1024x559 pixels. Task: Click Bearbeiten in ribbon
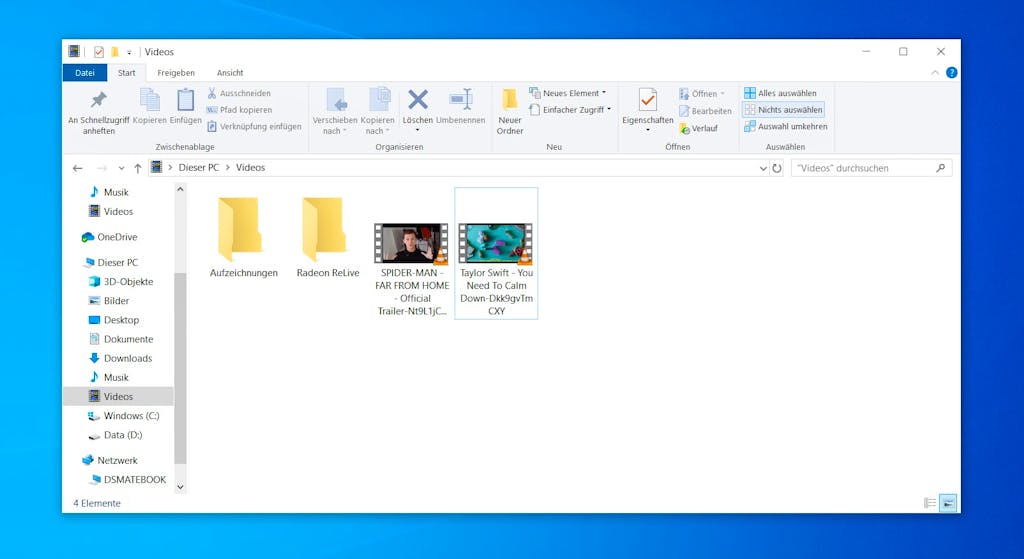(x=705, y=111)
